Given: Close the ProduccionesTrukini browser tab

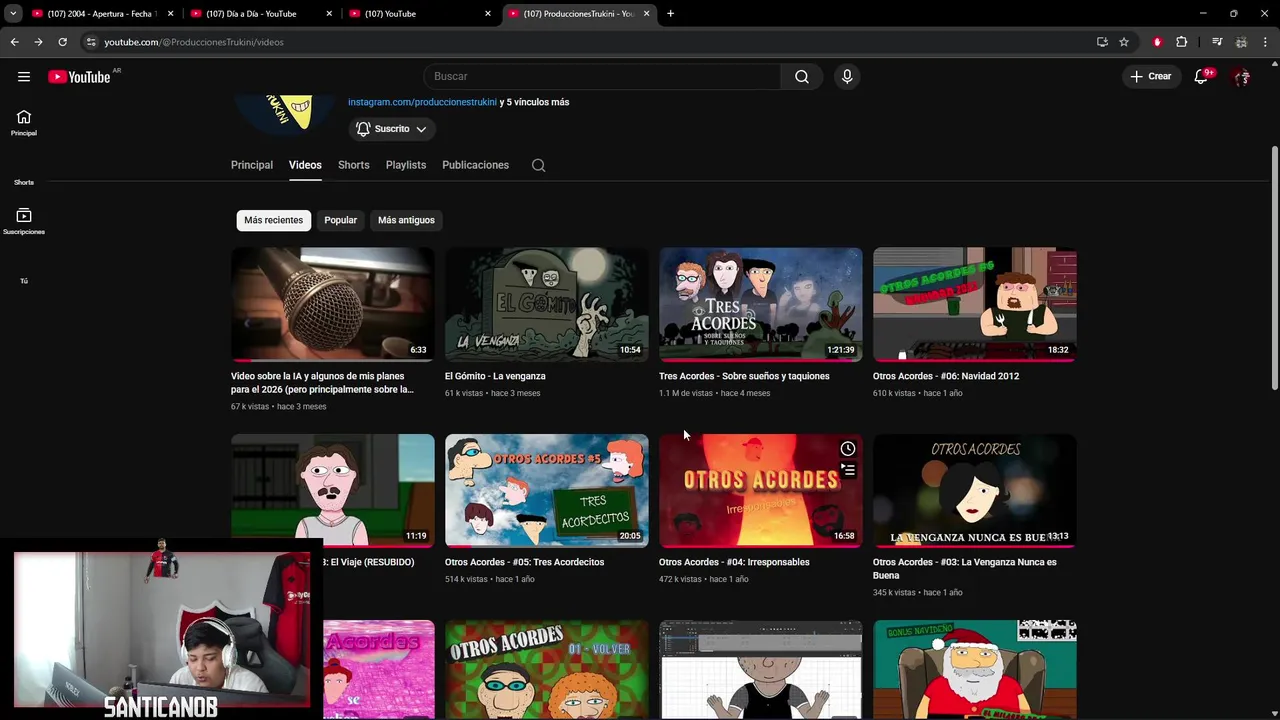Looking at the screenshot, I should click(646, 14).
